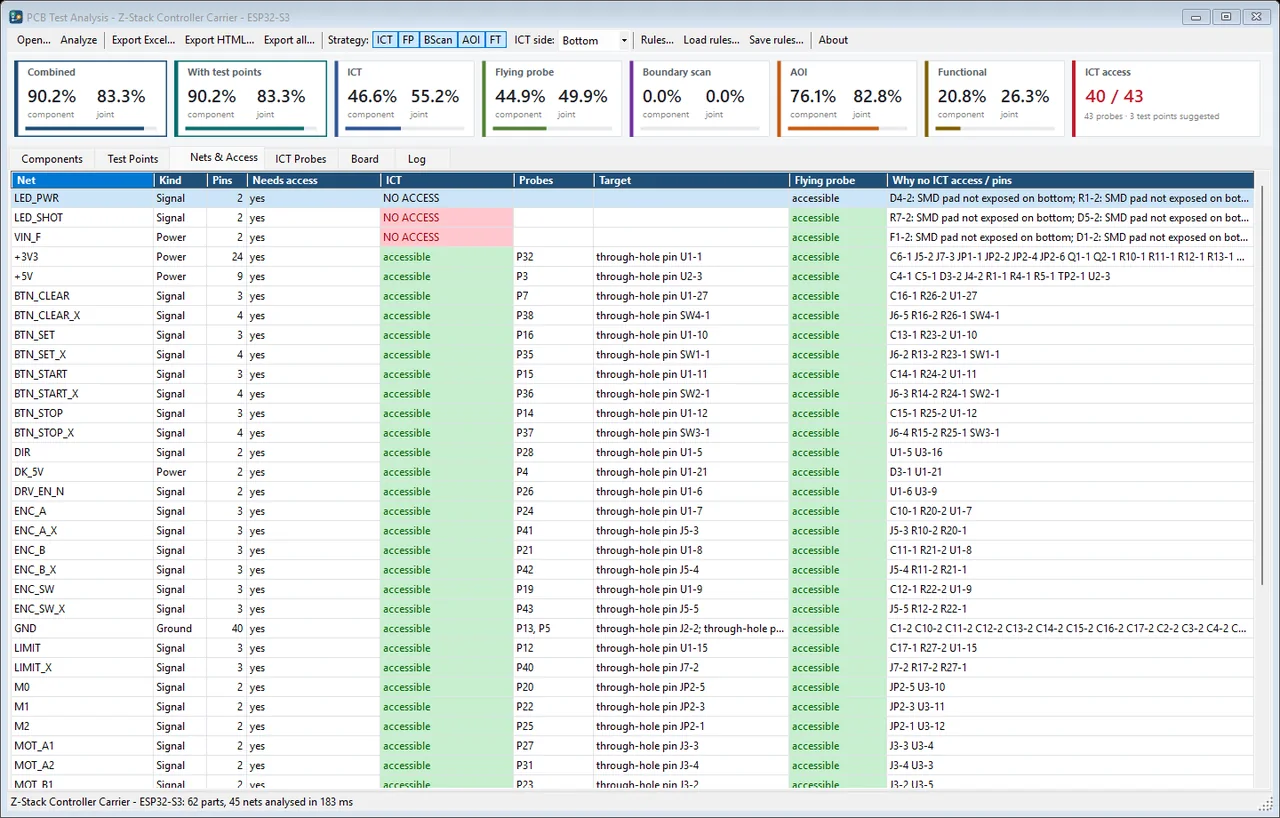Click Export HTML... in the toolbar
Image resolution: width=1280 pixels, height=818 pixels.
coord(219,40)
